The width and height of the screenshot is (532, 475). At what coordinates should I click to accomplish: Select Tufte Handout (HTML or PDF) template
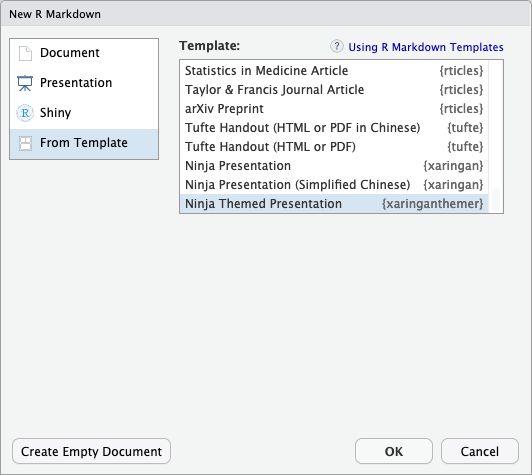(x=334, y=147)
